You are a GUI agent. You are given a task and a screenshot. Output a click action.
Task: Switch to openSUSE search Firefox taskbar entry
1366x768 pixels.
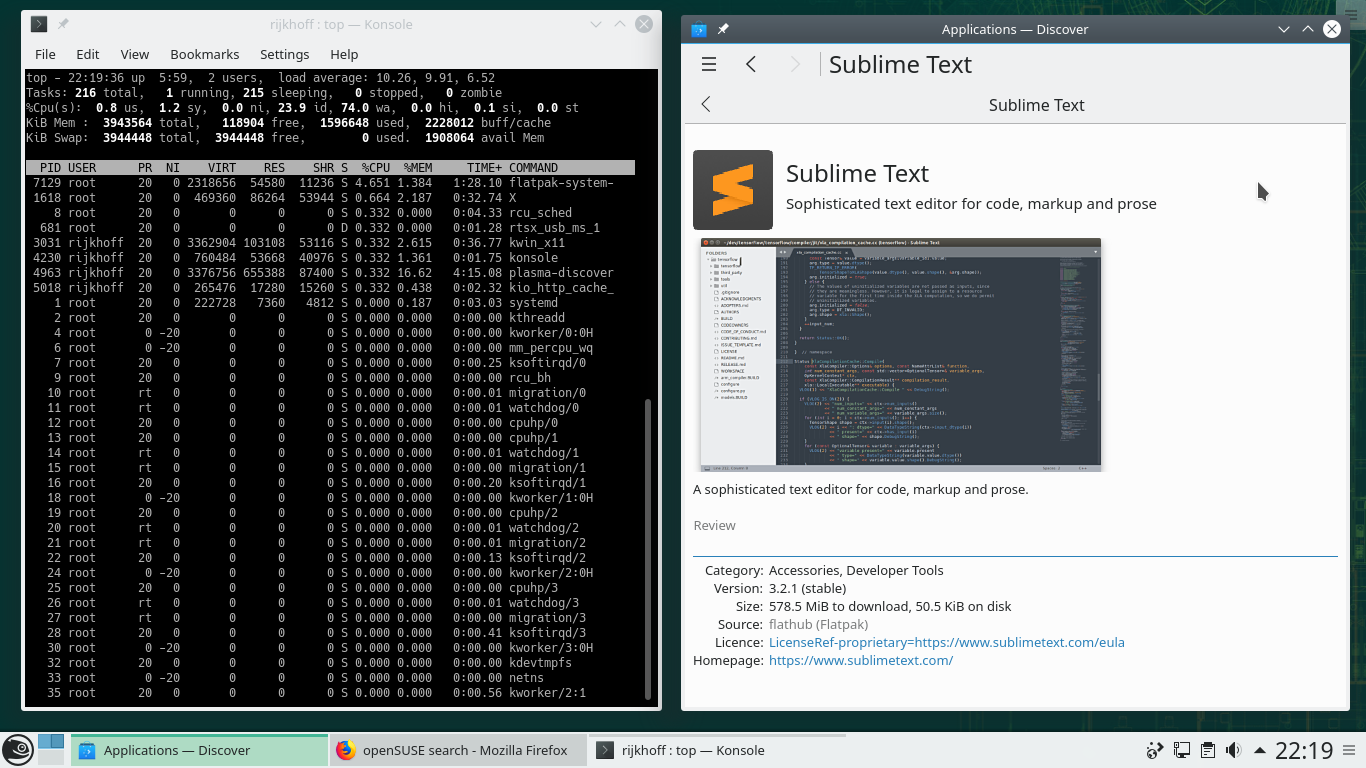[458, 750]
